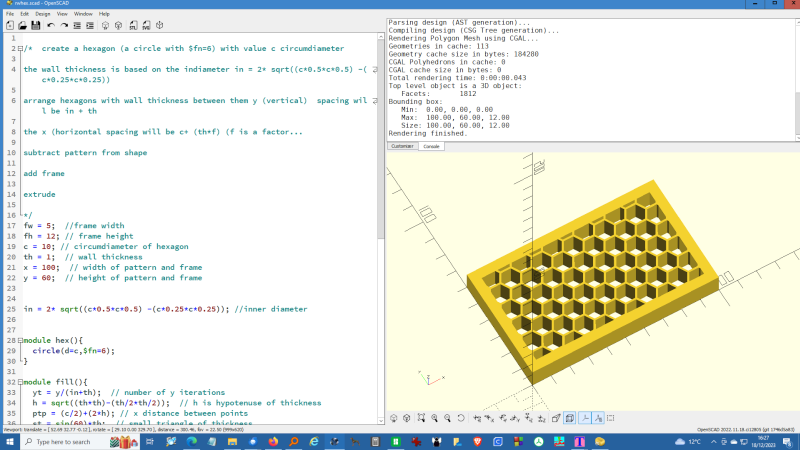
Task: Collapse the module fill code fold
Action: pyautogui.click(x=19, y=382)
